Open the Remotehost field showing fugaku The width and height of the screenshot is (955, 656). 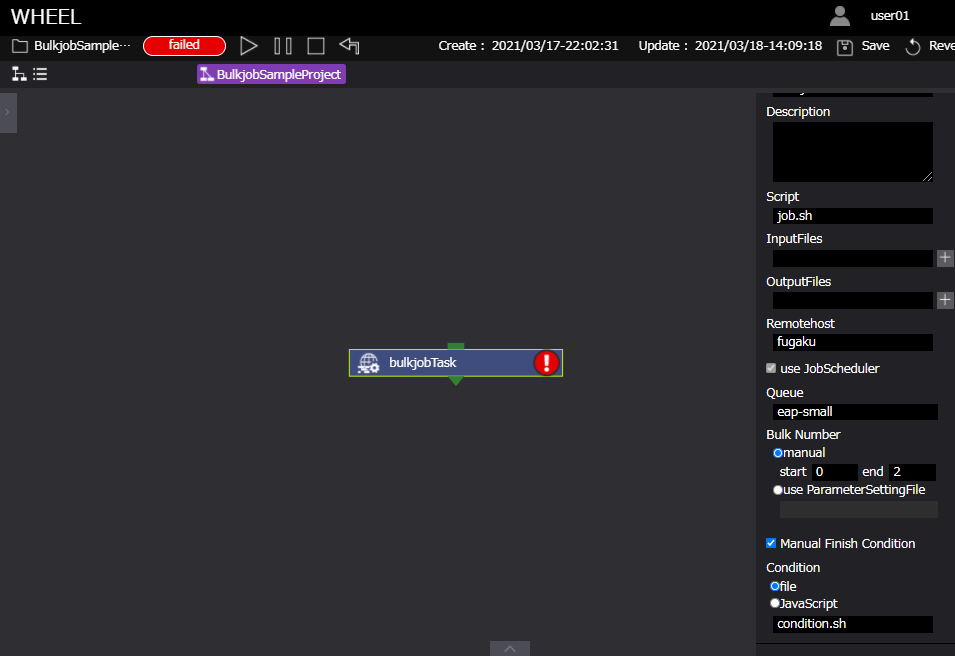852,342
